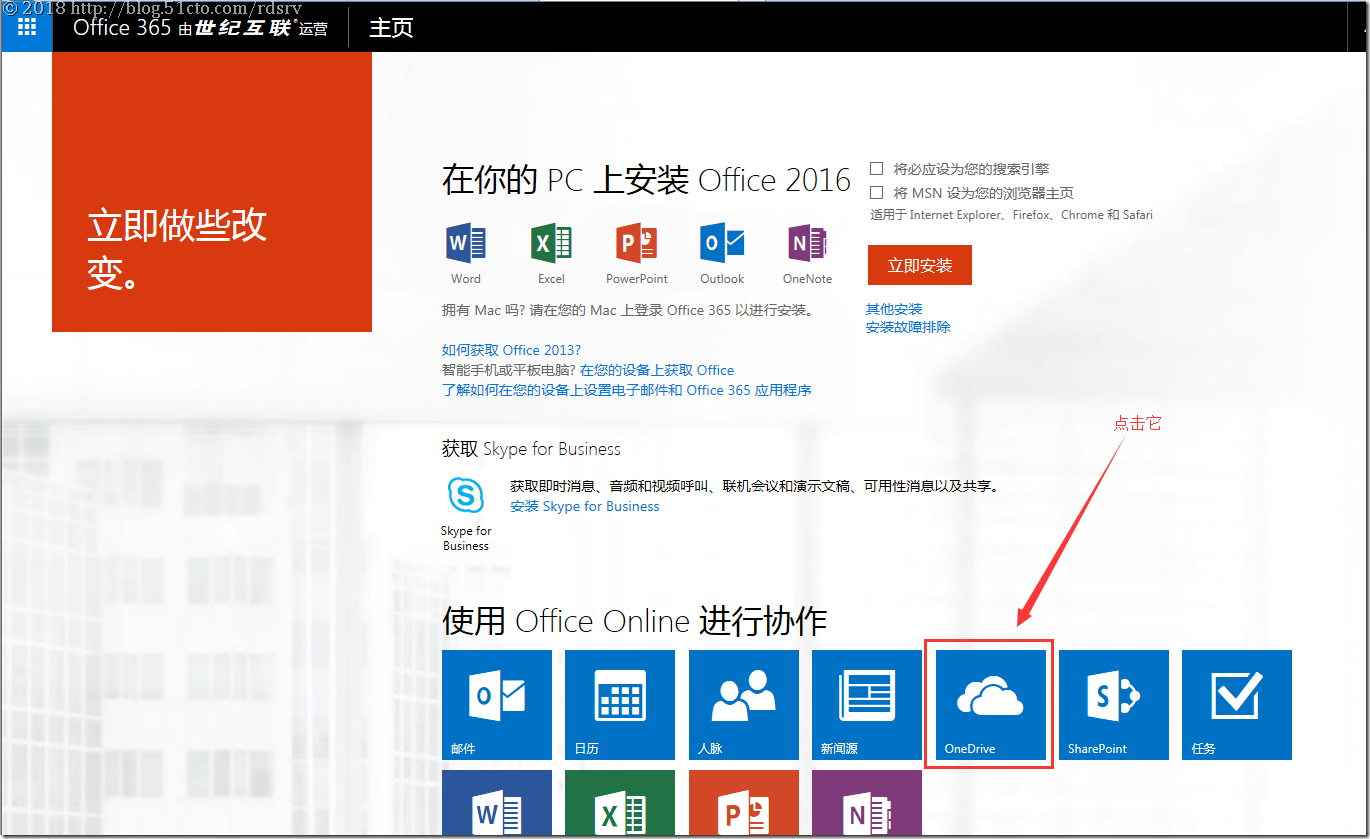1370x839 pixels.
Task: Open the Excel Online tile
Action: [620, 803]
